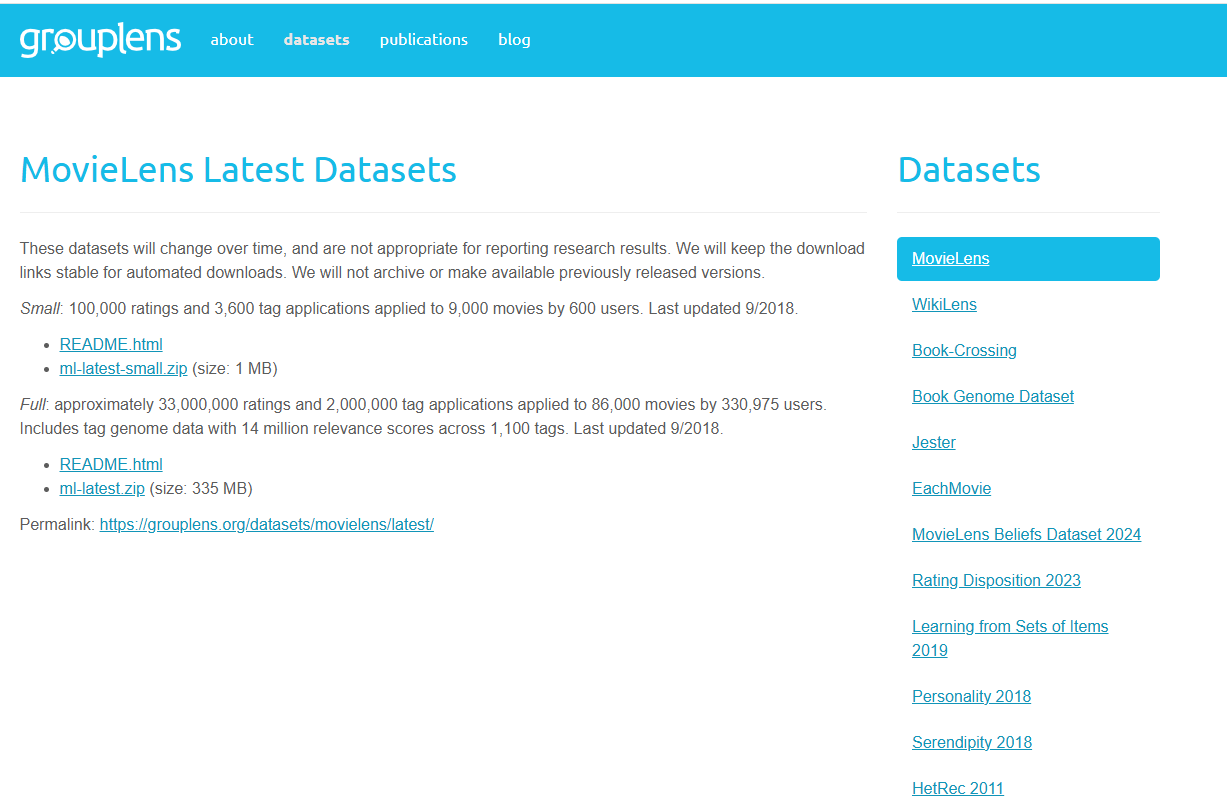Click the MovieLens Latest Datasets heading
Image resolution: width=1227 pixels, height=810 pixels.
238,170
